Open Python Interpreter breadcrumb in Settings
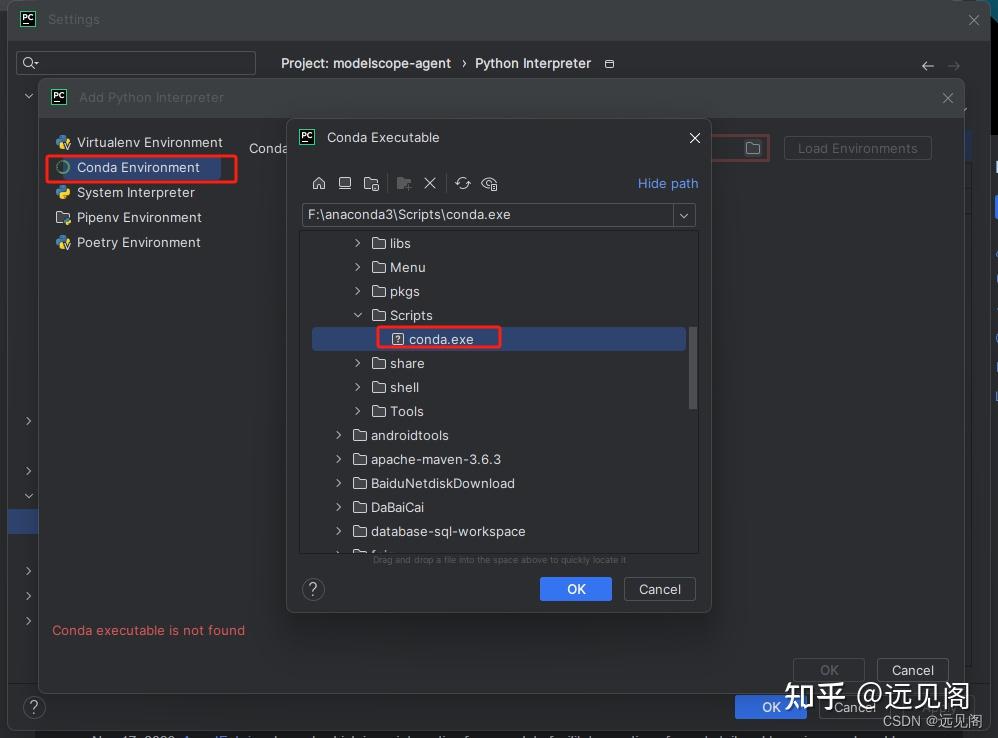Viewport: 998px width, 738px height. [x=532, y=63]
